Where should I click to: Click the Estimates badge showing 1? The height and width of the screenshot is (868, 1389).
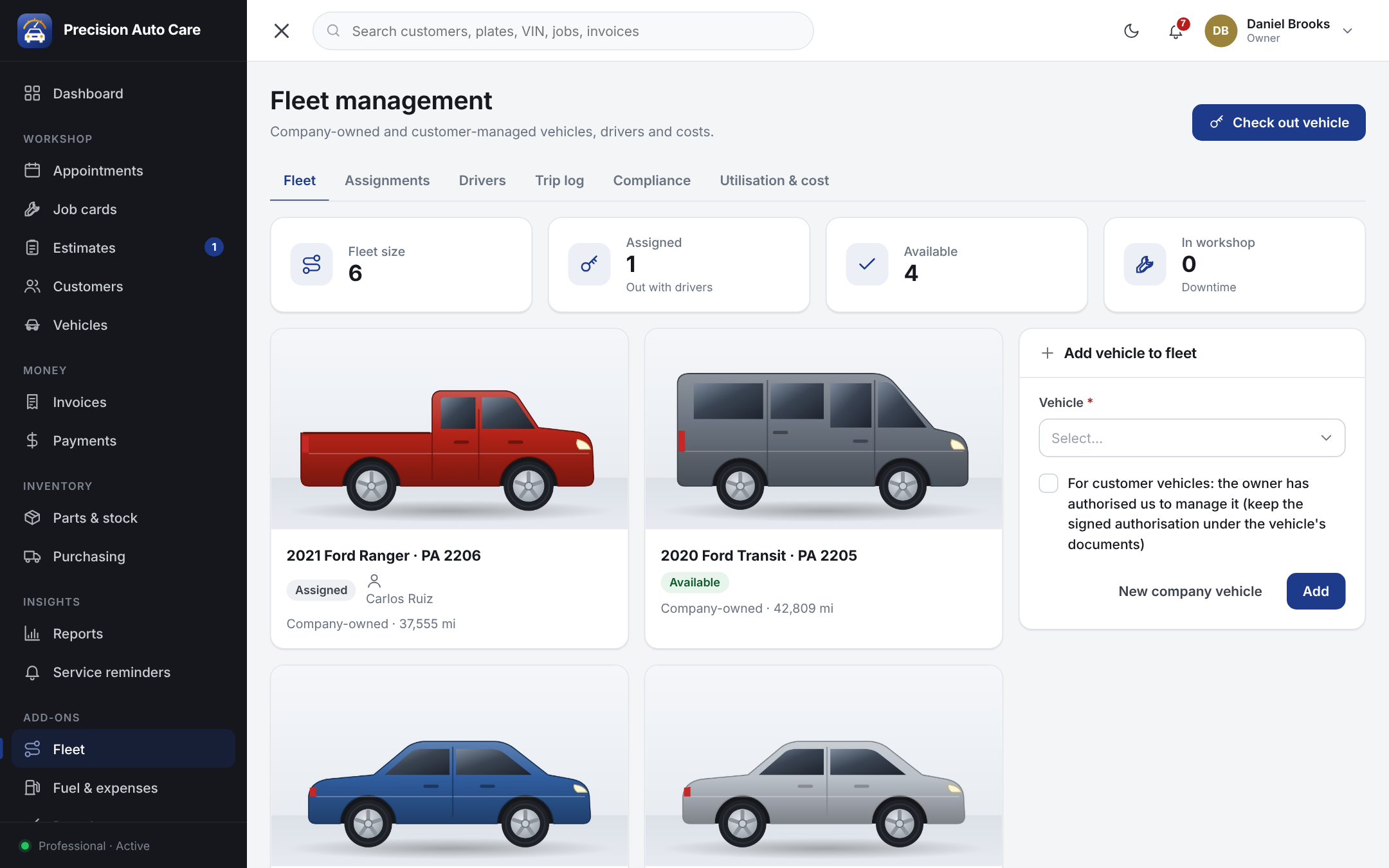point(214,247)
